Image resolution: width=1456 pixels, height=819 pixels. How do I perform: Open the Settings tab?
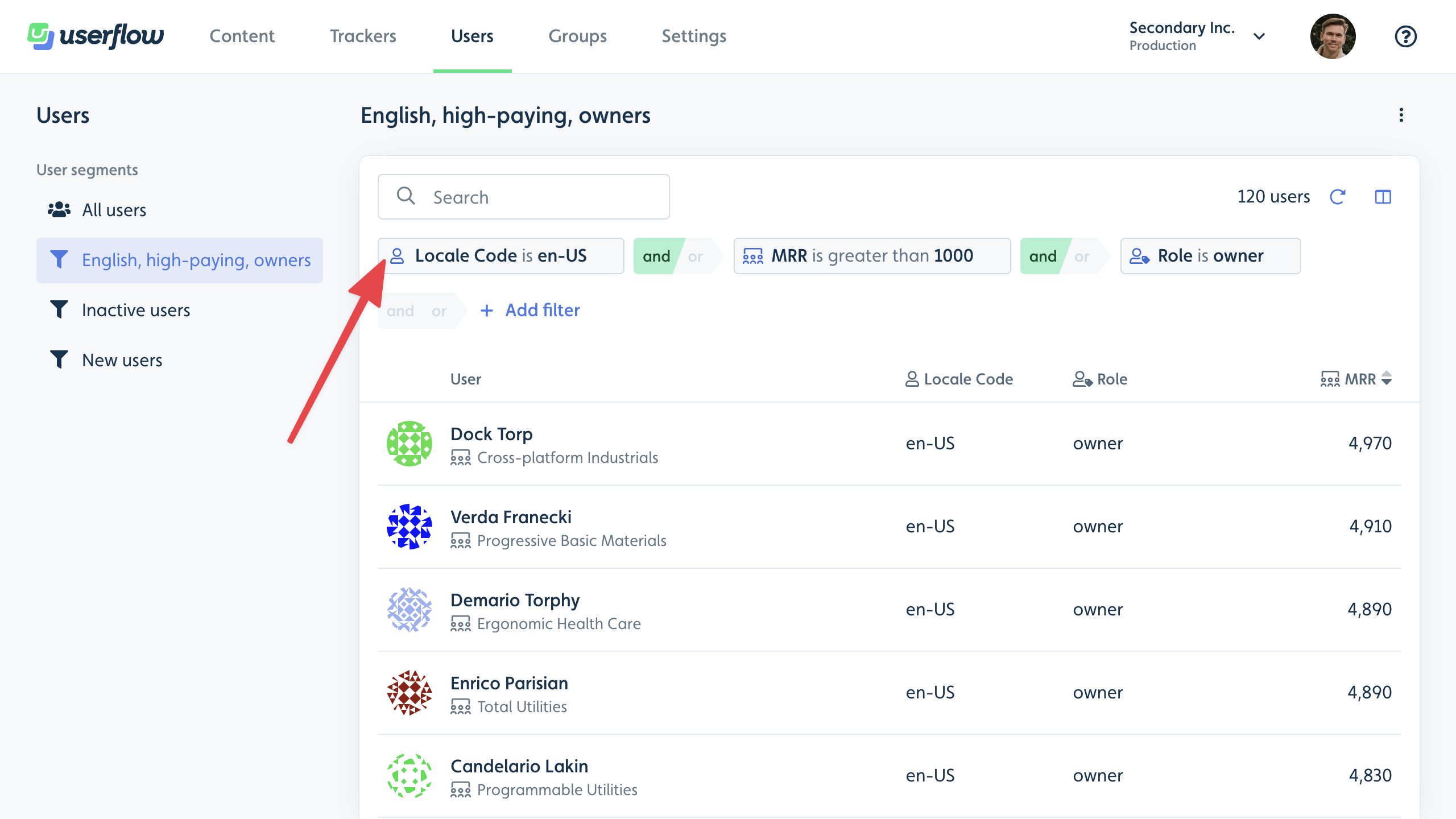[694, 36]
